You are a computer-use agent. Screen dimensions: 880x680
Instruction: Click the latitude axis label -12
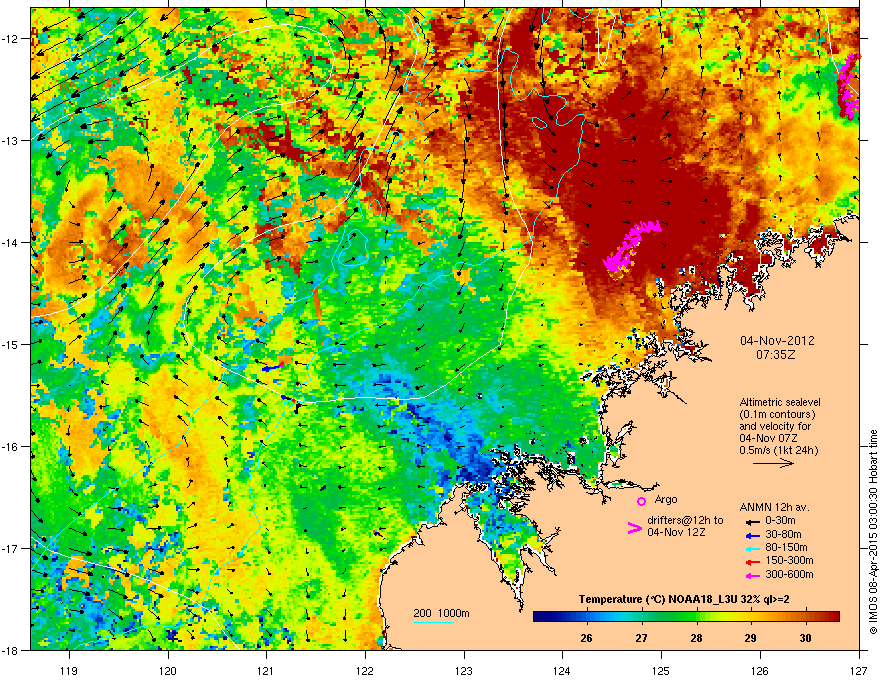pyautogui.click(x=10, y=39)
